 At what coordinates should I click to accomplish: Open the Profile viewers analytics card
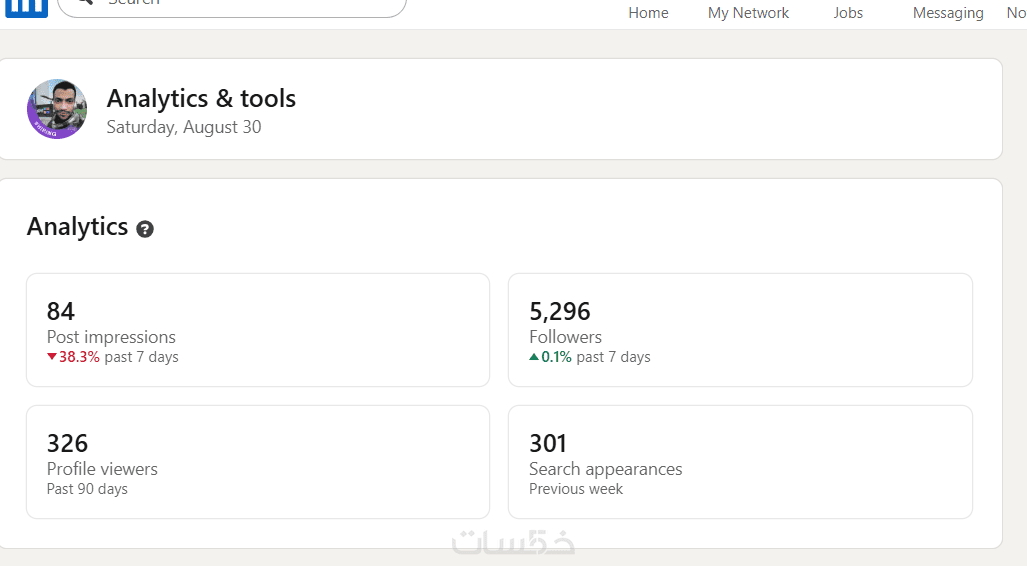pos(258,462)
